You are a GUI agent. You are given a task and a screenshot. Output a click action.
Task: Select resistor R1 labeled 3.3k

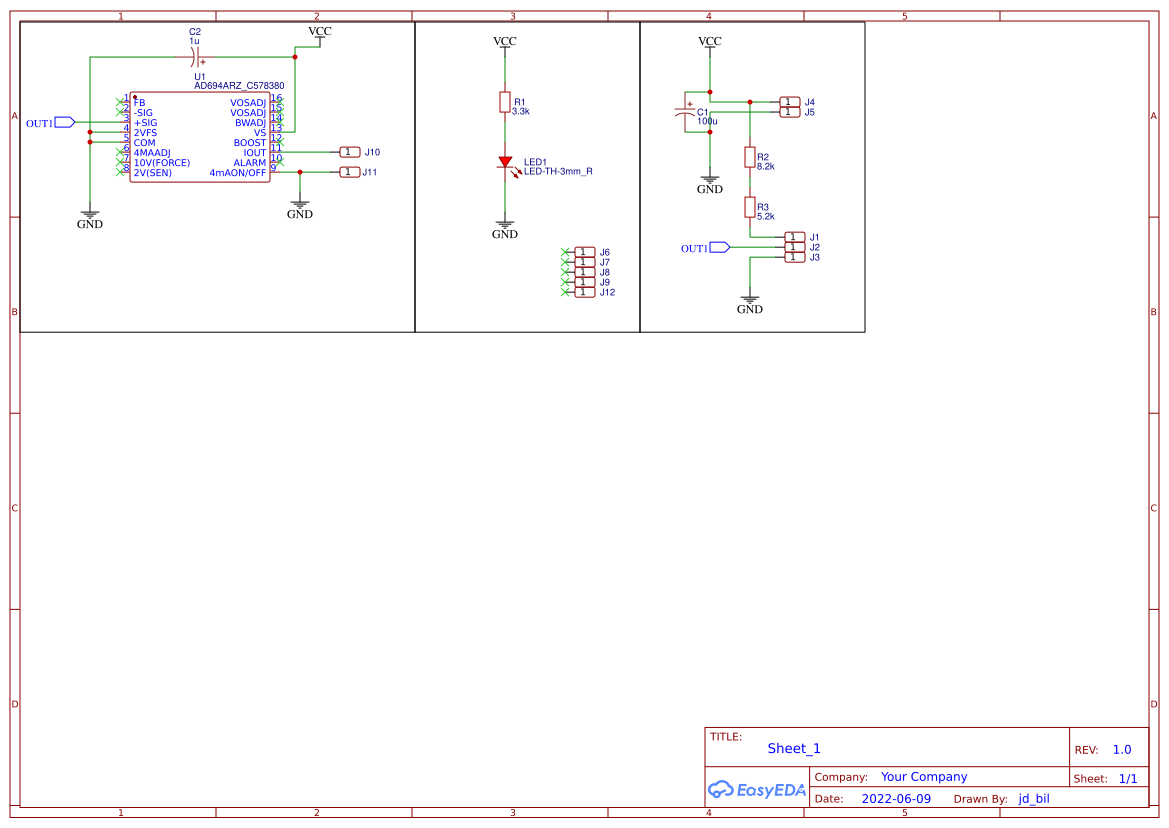pyautogui.click(x=505, y=102)
